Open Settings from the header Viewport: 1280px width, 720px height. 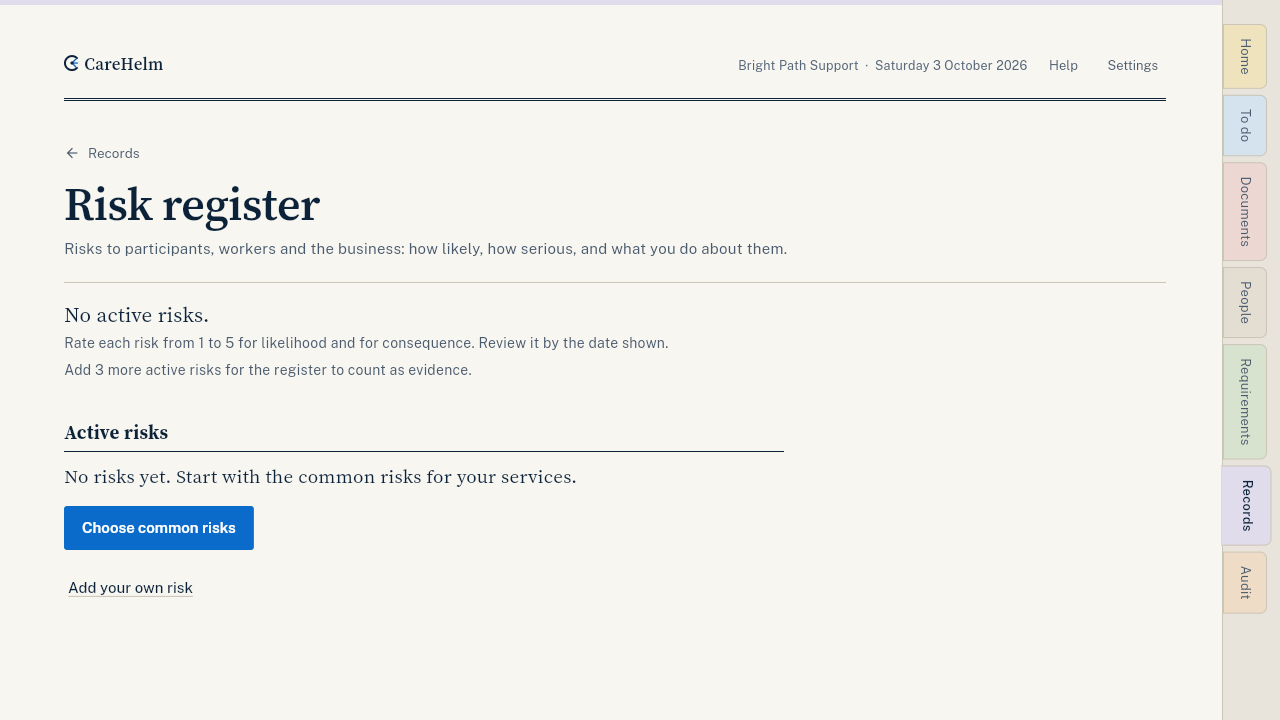pyautogui.click(x=1132, y=65)
